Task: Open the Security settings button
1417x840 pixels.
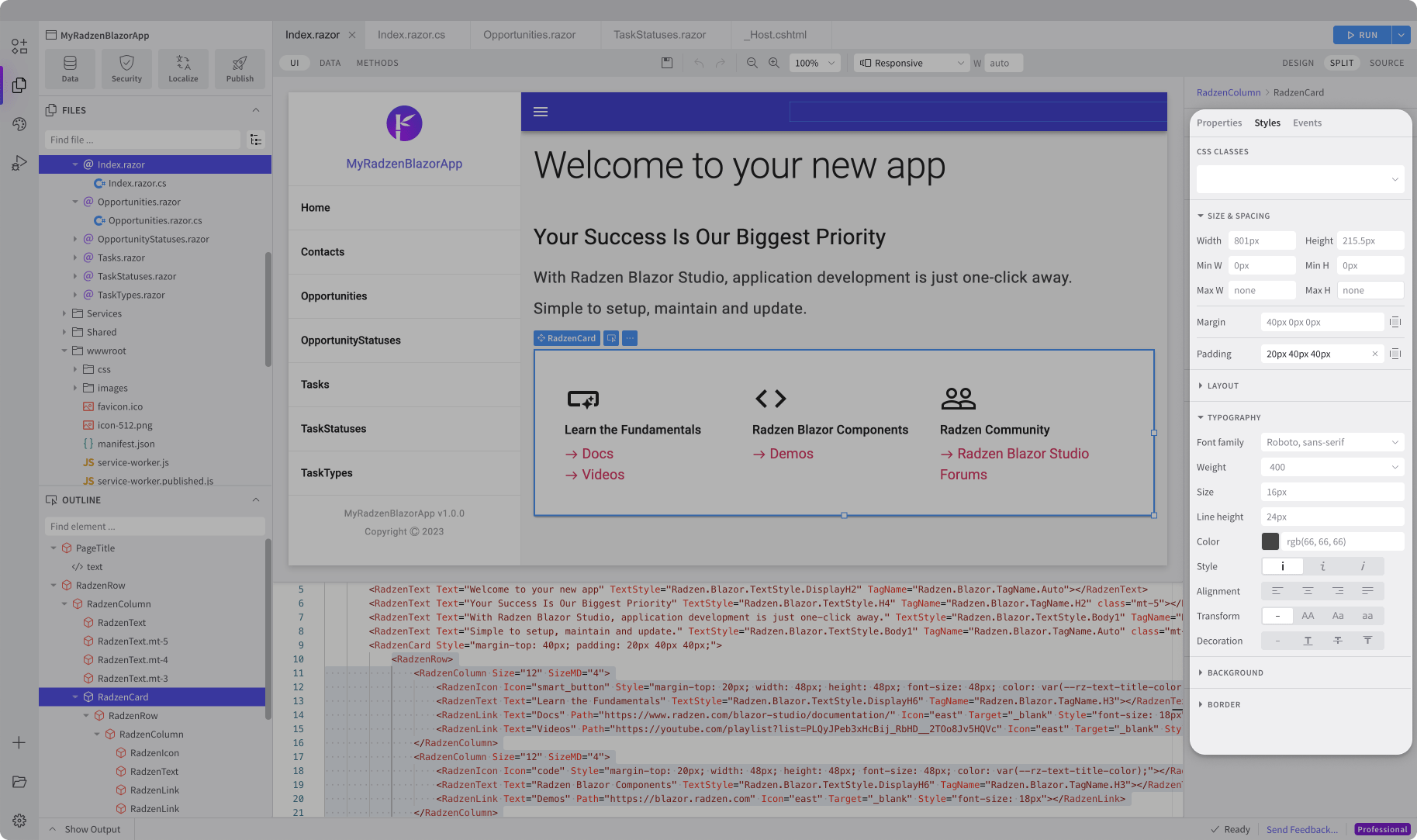Action: click(x=126, y=68)
